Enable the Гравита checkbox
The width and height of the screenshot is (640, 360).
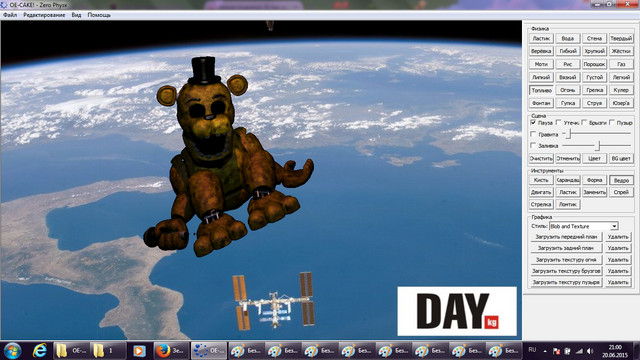tap(533, 134)
